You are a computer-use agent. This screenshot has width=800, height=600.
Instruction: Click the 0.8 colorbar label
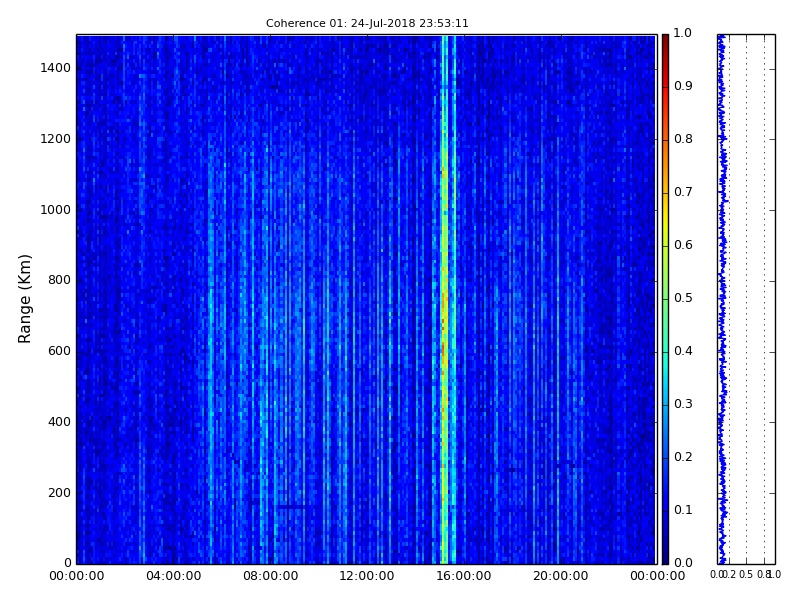point(683,139)
